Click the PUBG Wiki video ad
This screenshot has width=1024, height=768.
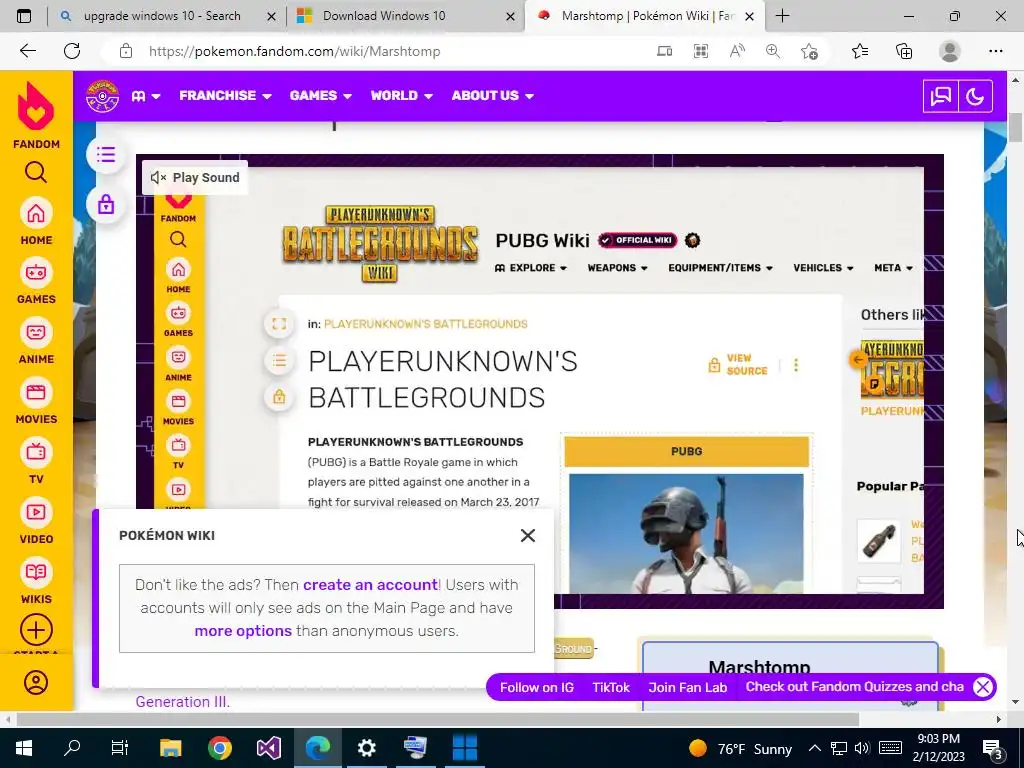[x=539, y=381]
